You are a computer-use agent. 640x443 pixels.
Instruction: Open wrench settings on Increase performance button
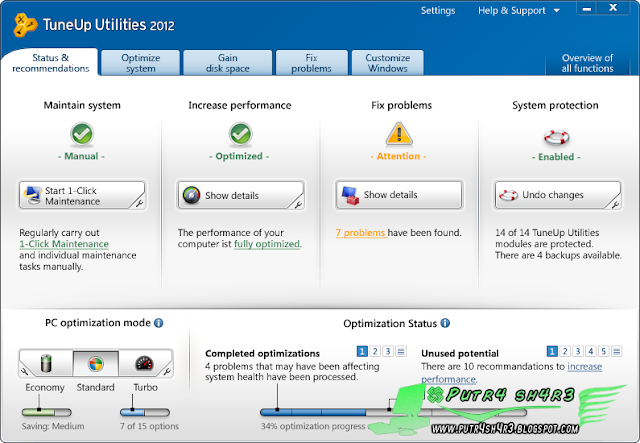(x=298, y=204)
